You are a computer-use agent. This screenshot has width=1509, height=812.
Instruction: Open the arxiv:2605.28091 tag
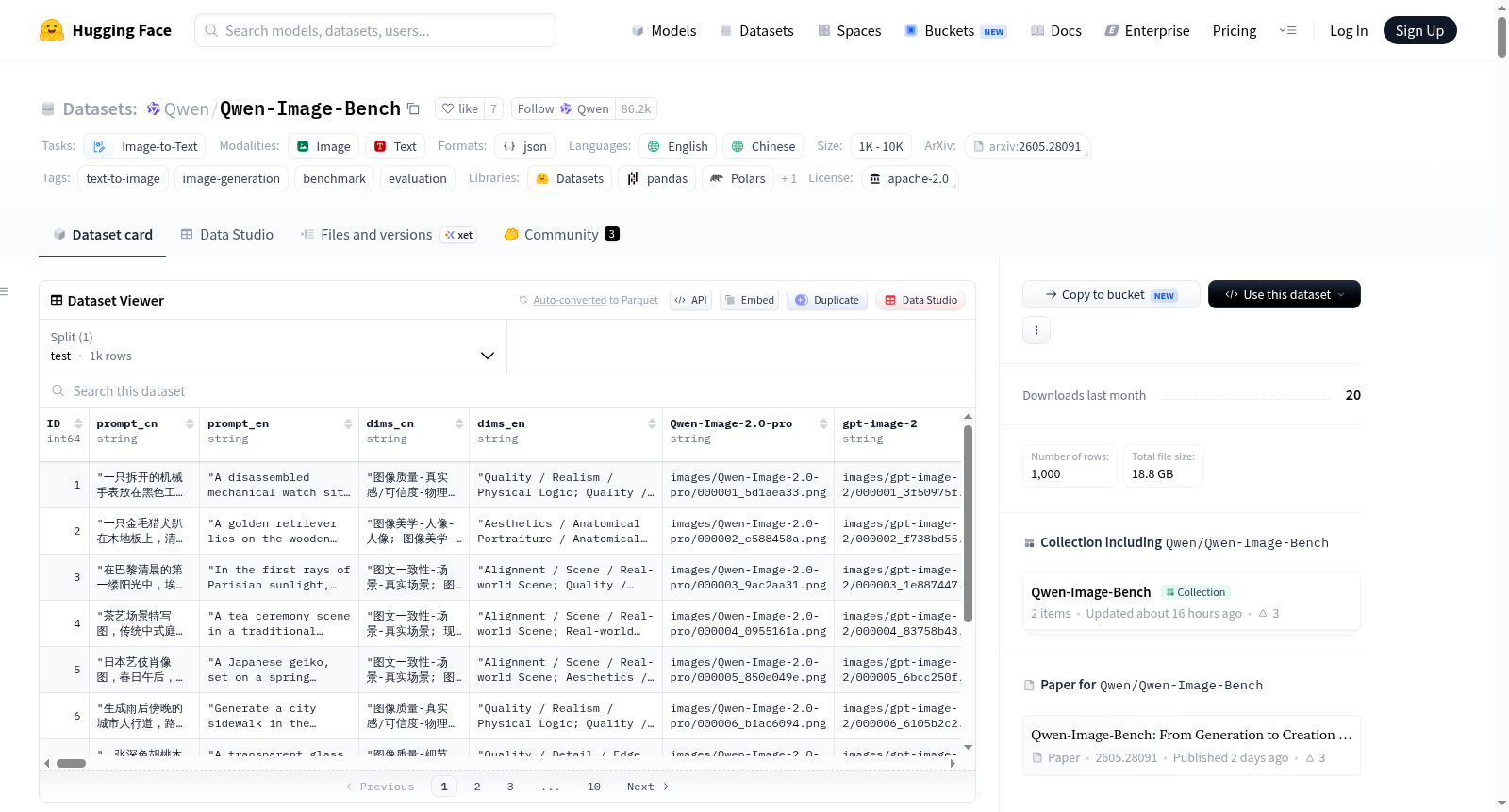[x=1027, y=146]
